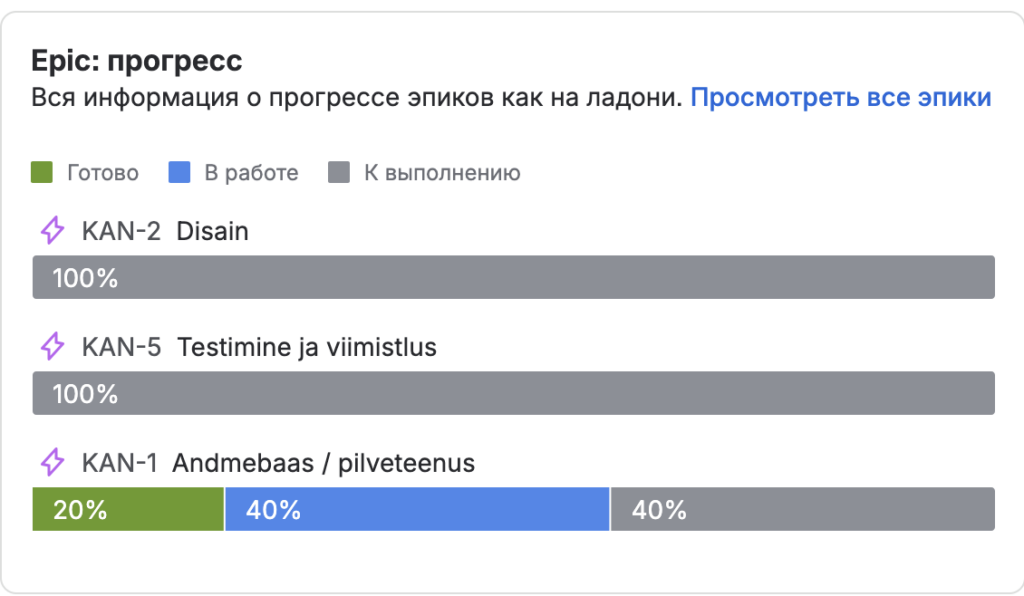Click the blue В работе legend swatch
This screenshot has width=1024, height=596.
point(180,173)
